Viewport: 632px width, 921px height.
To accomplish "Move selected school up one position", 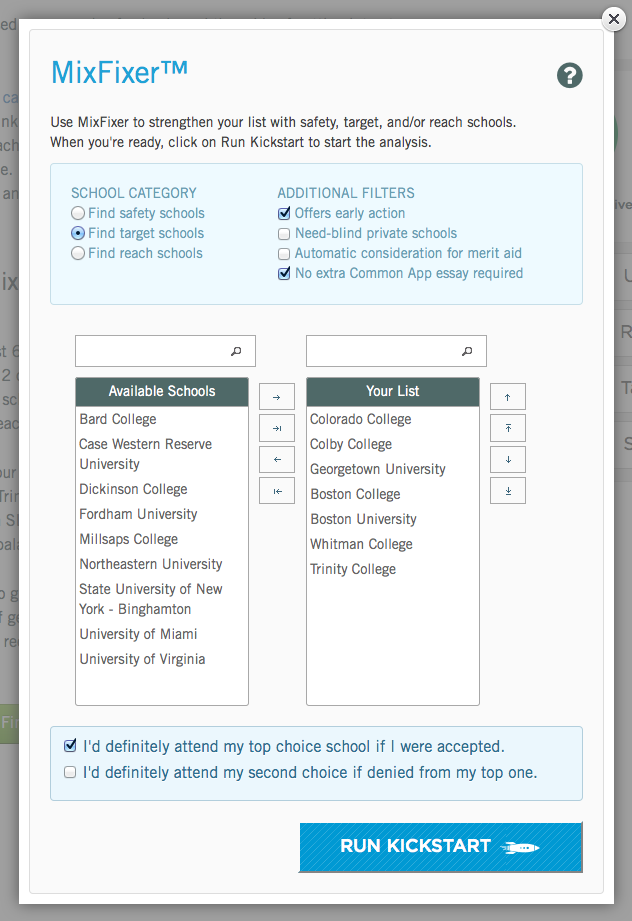I will 508,397.
